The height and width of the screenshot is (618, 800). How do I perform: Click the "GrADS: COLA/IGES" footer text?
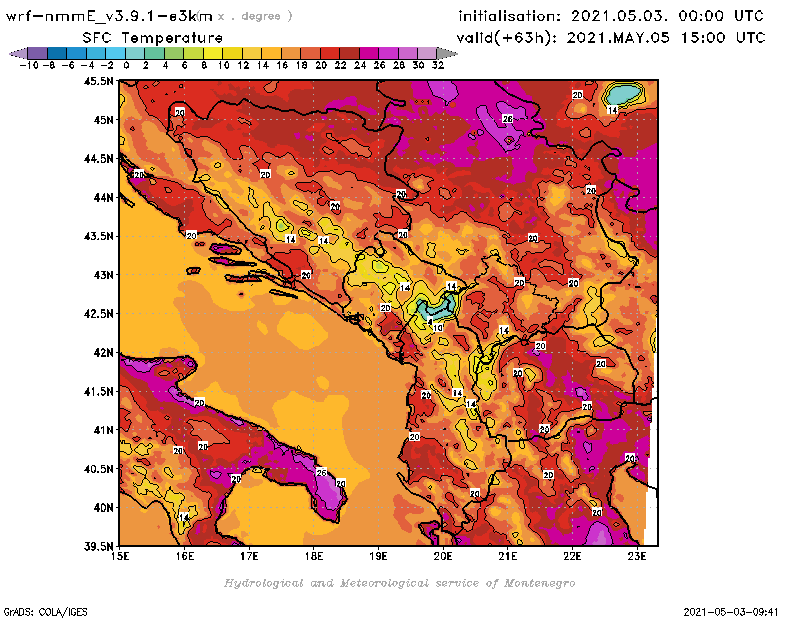[45, 611]
